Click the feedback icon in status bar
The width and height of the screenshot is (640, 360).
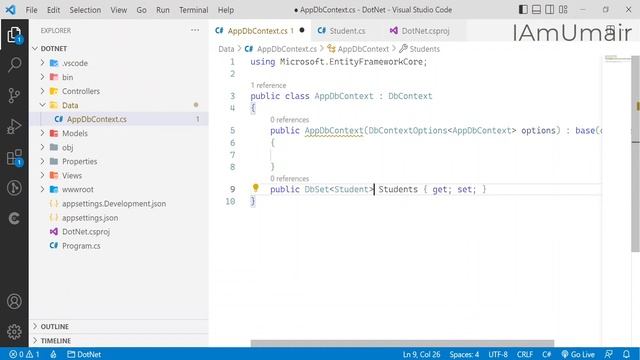(x=609, y=354)
